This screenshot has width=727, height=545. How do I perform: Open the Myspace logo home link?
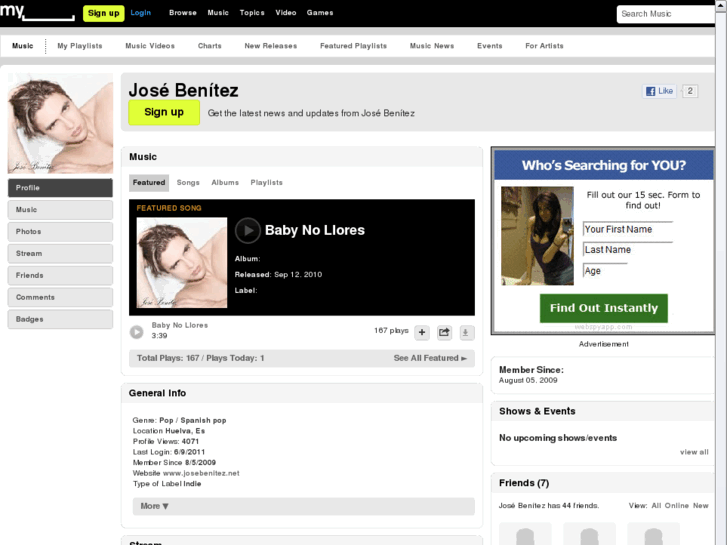37,12
